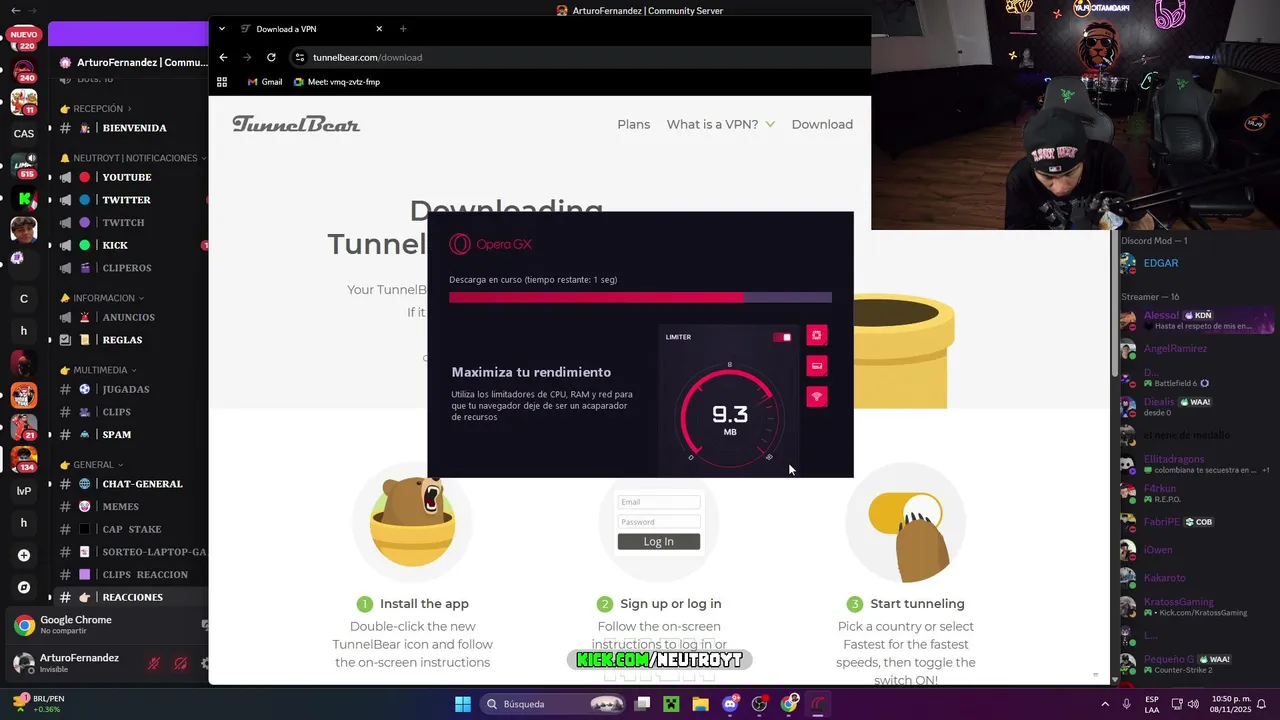Open the ANUNCIOS channel

pyautogui.click(x=130, y=317)
